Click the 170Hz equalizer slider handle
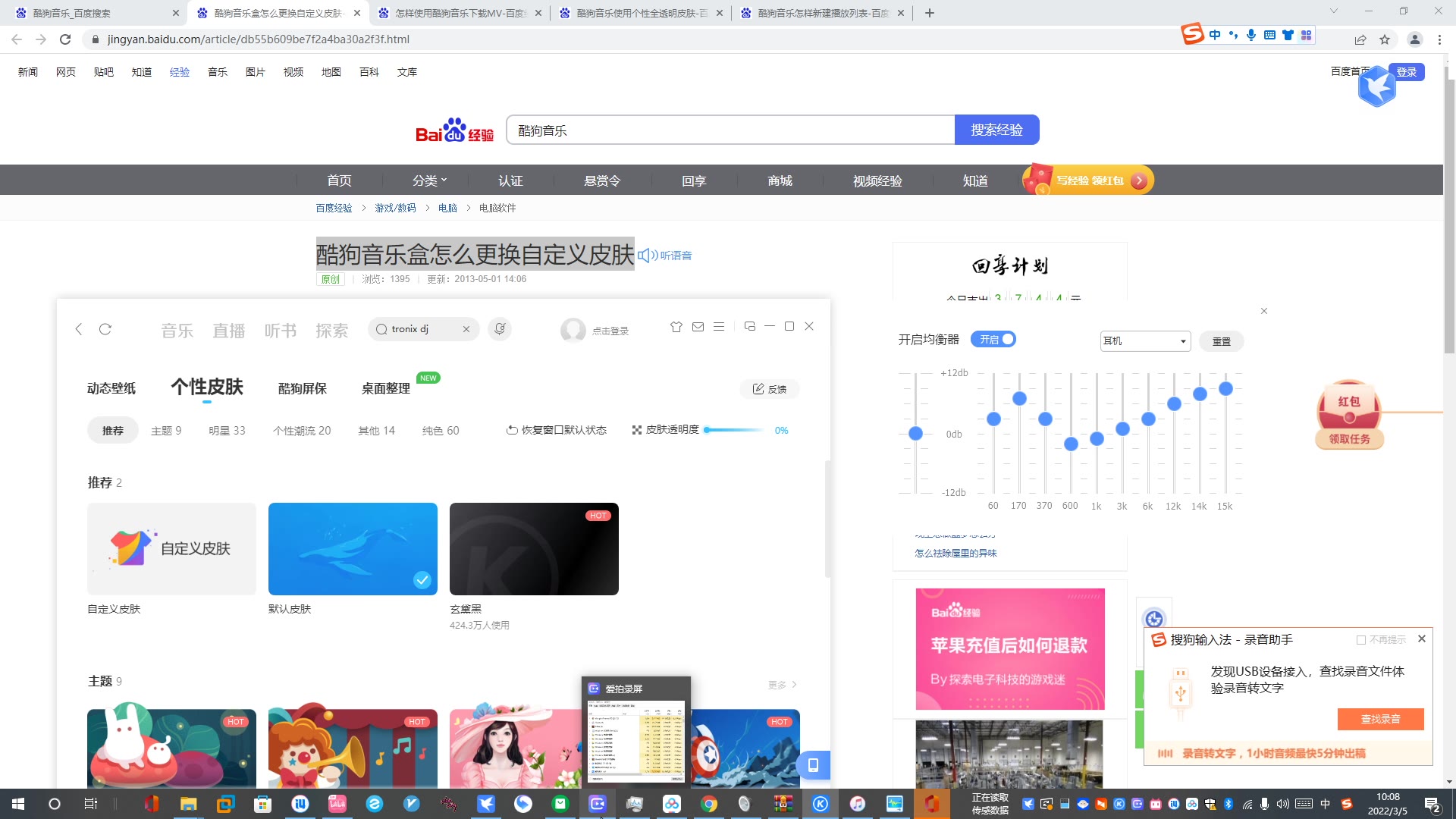Viewport: 1456px width, 819px height. (x=1019, y=398)
